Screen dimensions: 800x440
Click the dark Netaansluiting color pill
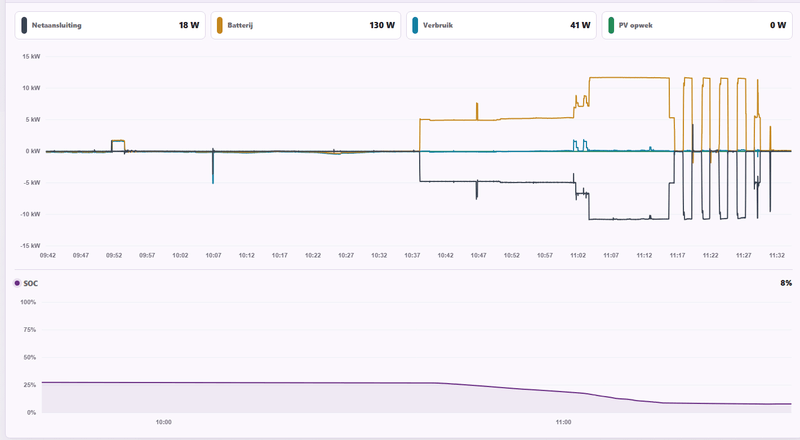tap(24, 25)
